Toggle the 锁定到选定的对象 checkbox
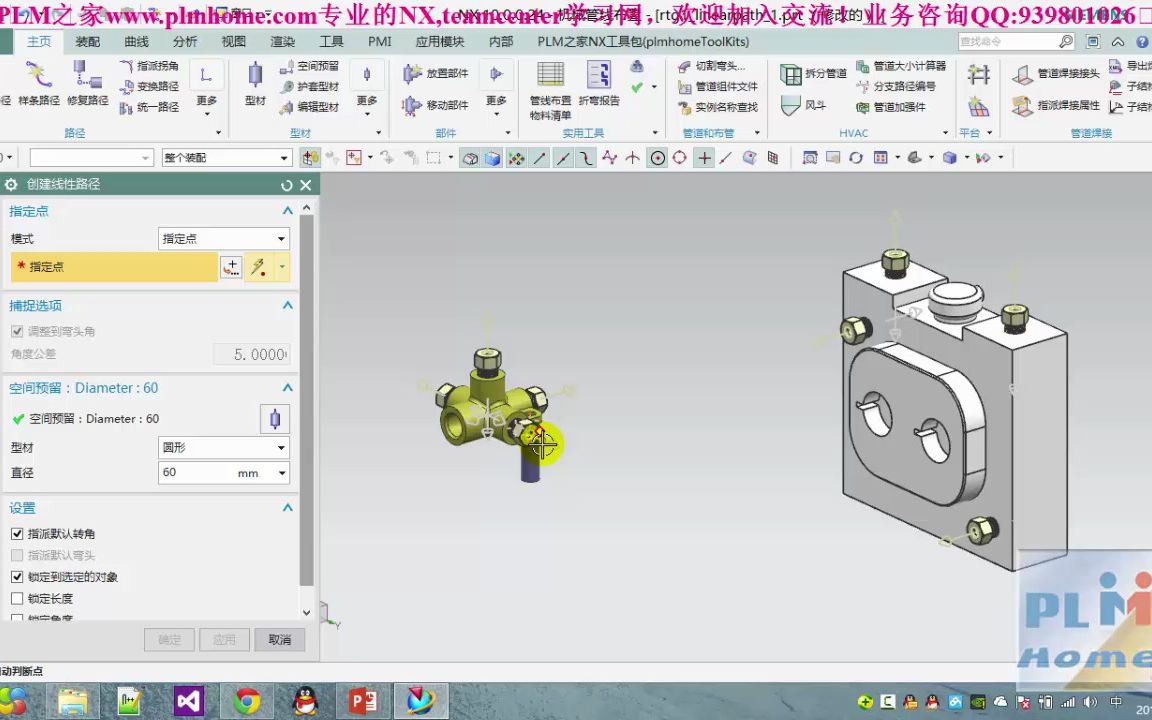 17,577
